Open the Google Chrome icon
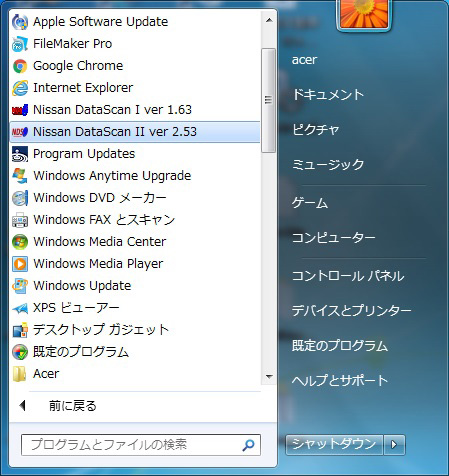This screenshot has height=476, width=449. click(x=20, y=66)
